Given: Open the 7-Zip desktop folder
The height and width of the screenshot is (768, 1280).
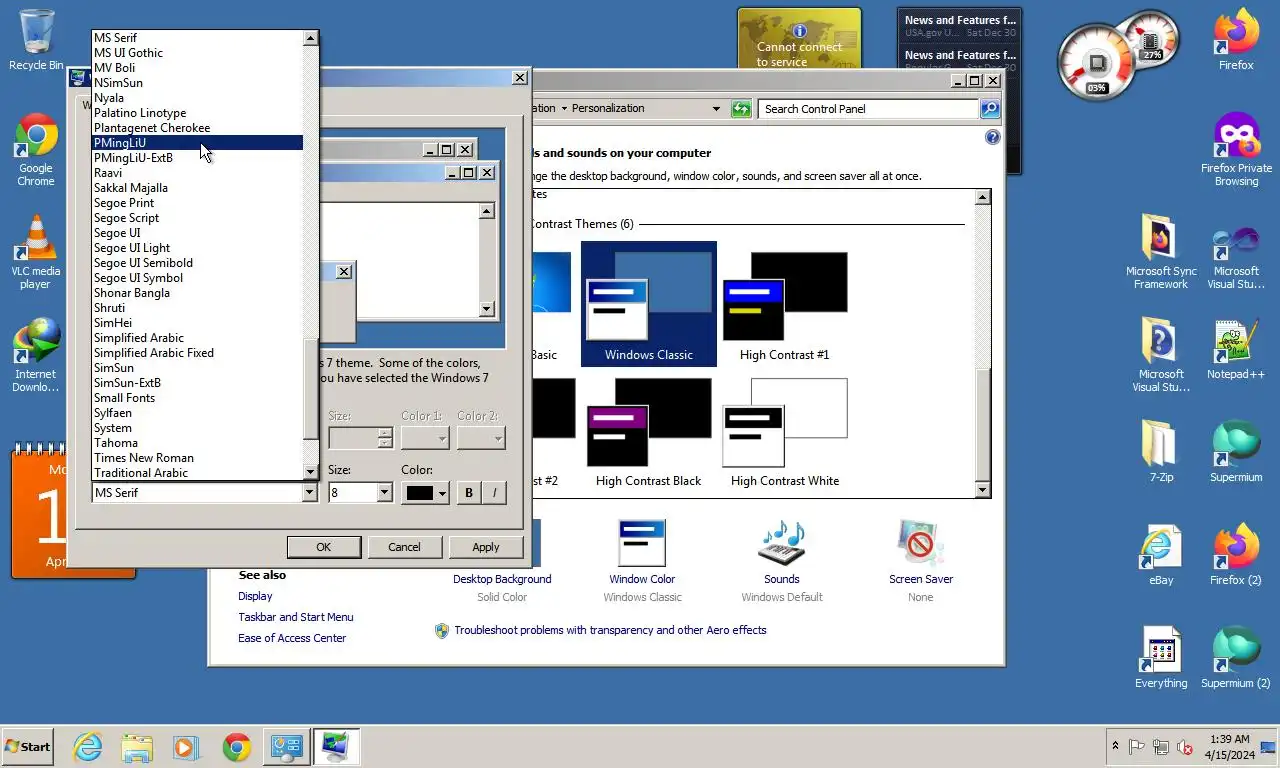Looking at the screenshot, I should [1161, 452].
